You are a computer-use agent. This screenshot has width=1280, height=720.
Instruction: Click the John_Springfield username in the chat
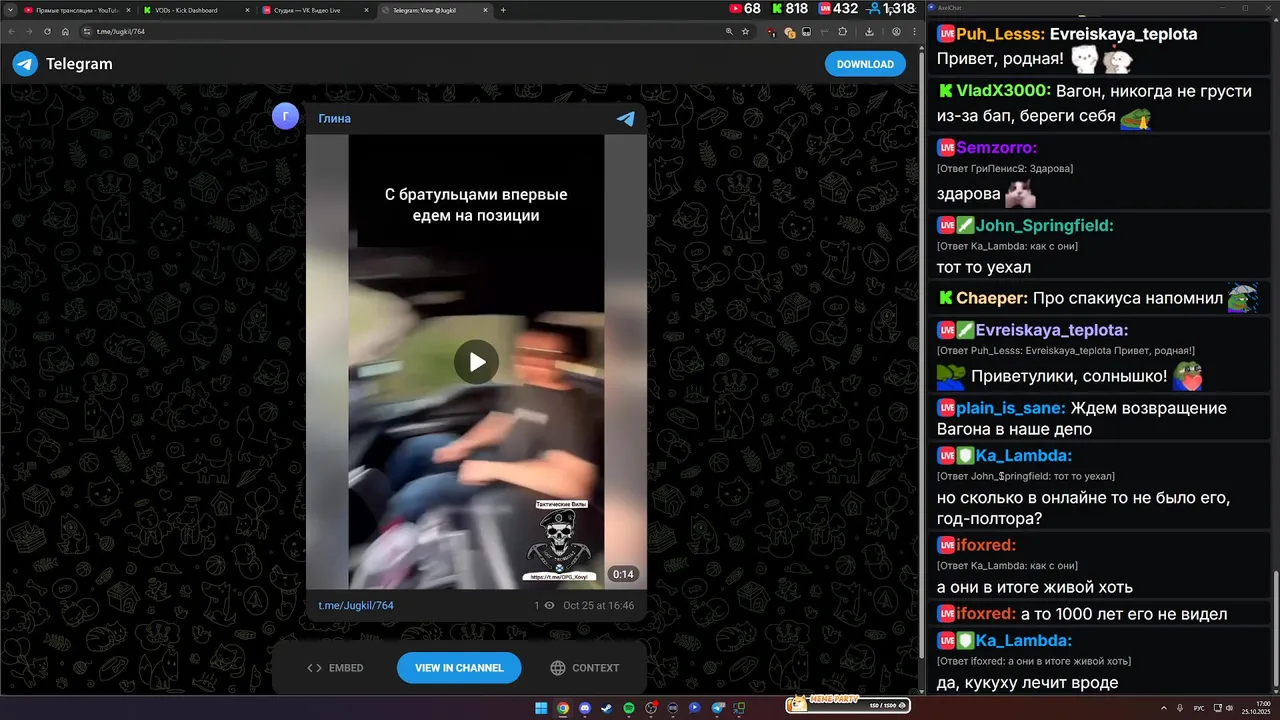(1044, 225)
